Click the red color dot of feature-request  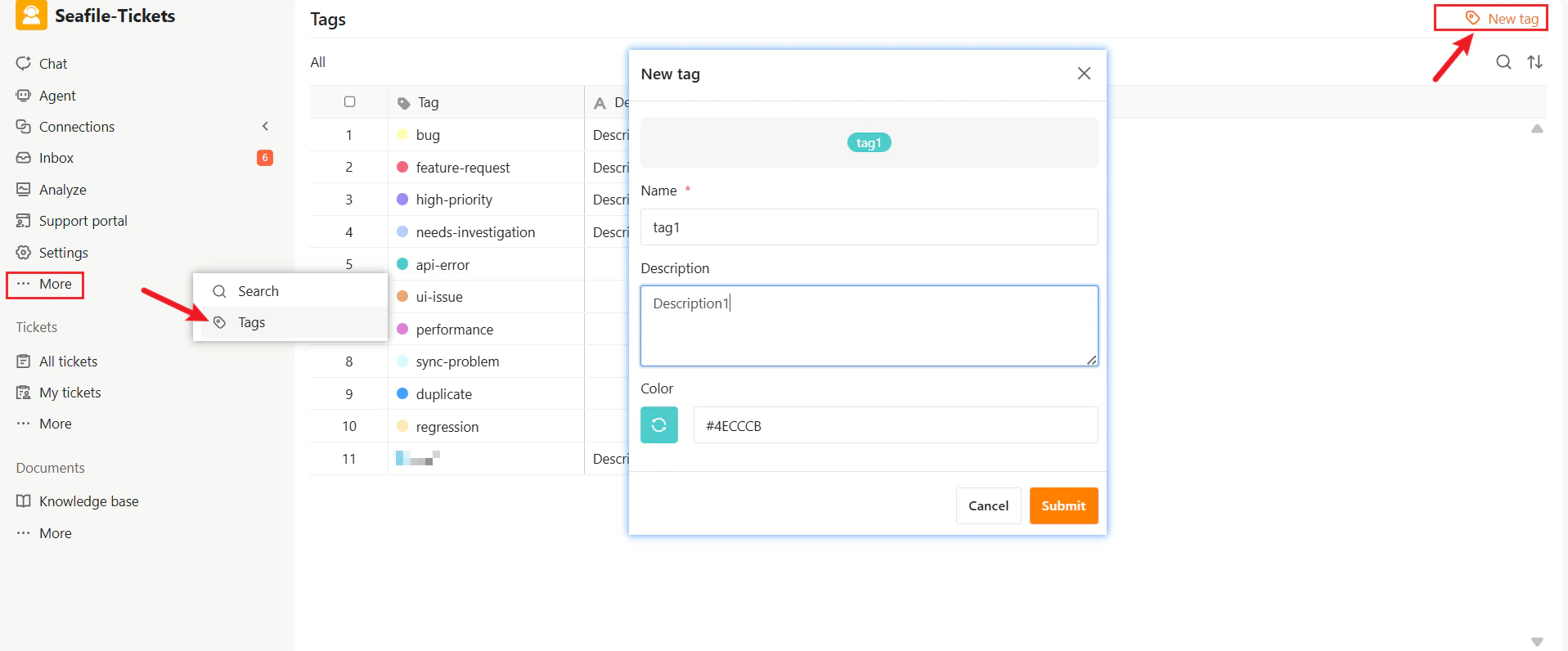(402, 167)
